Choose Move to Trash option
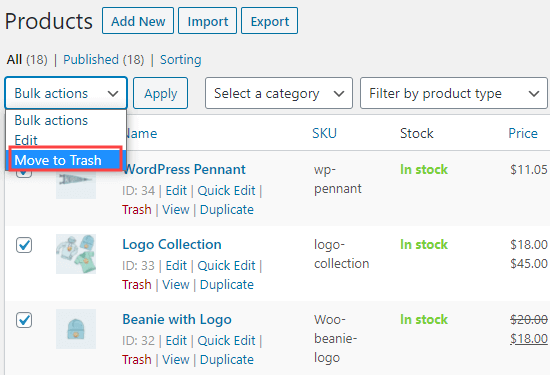Viewport: 550px width, 375px height. pos(66,160)
